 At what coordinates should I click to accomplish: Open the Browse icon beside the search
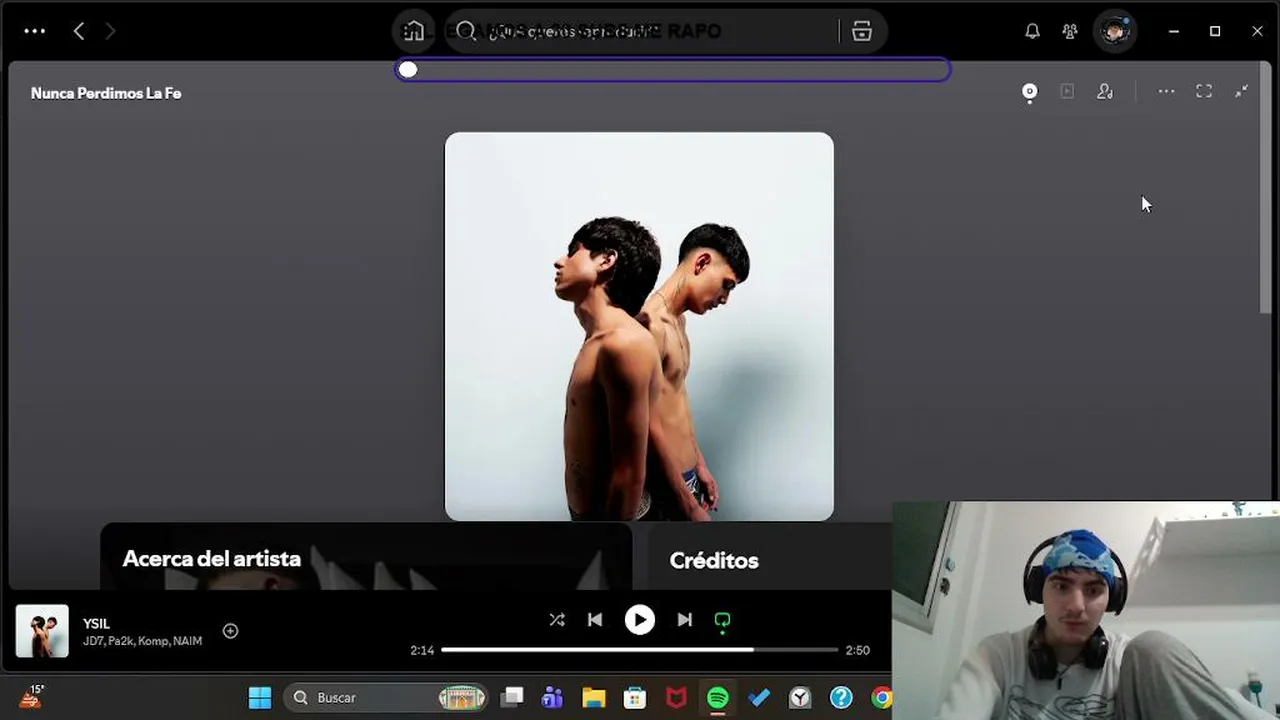pos(862,31)
